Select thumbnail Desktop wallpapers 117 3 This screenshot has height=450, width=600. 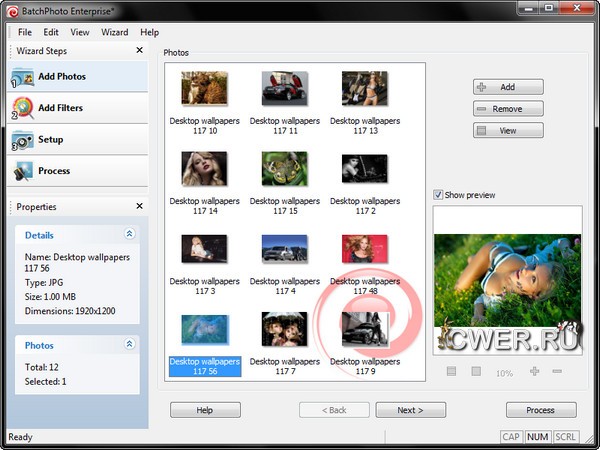(204, 249)
